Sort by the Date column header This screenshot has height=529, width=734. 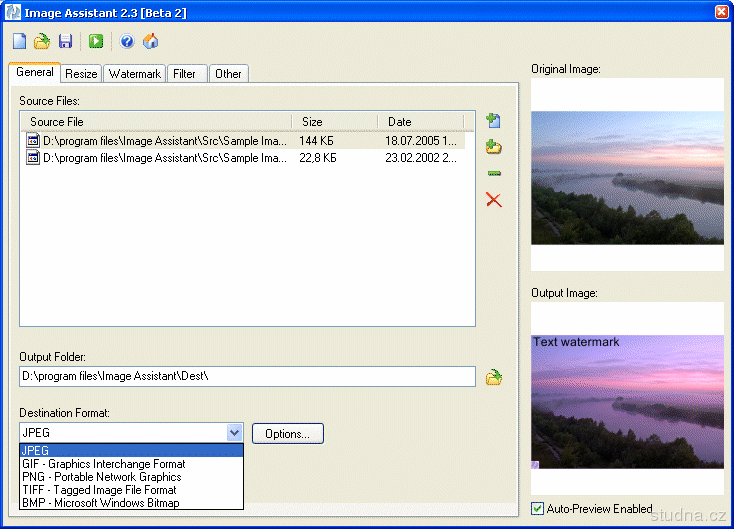click(x=420, y=122)
